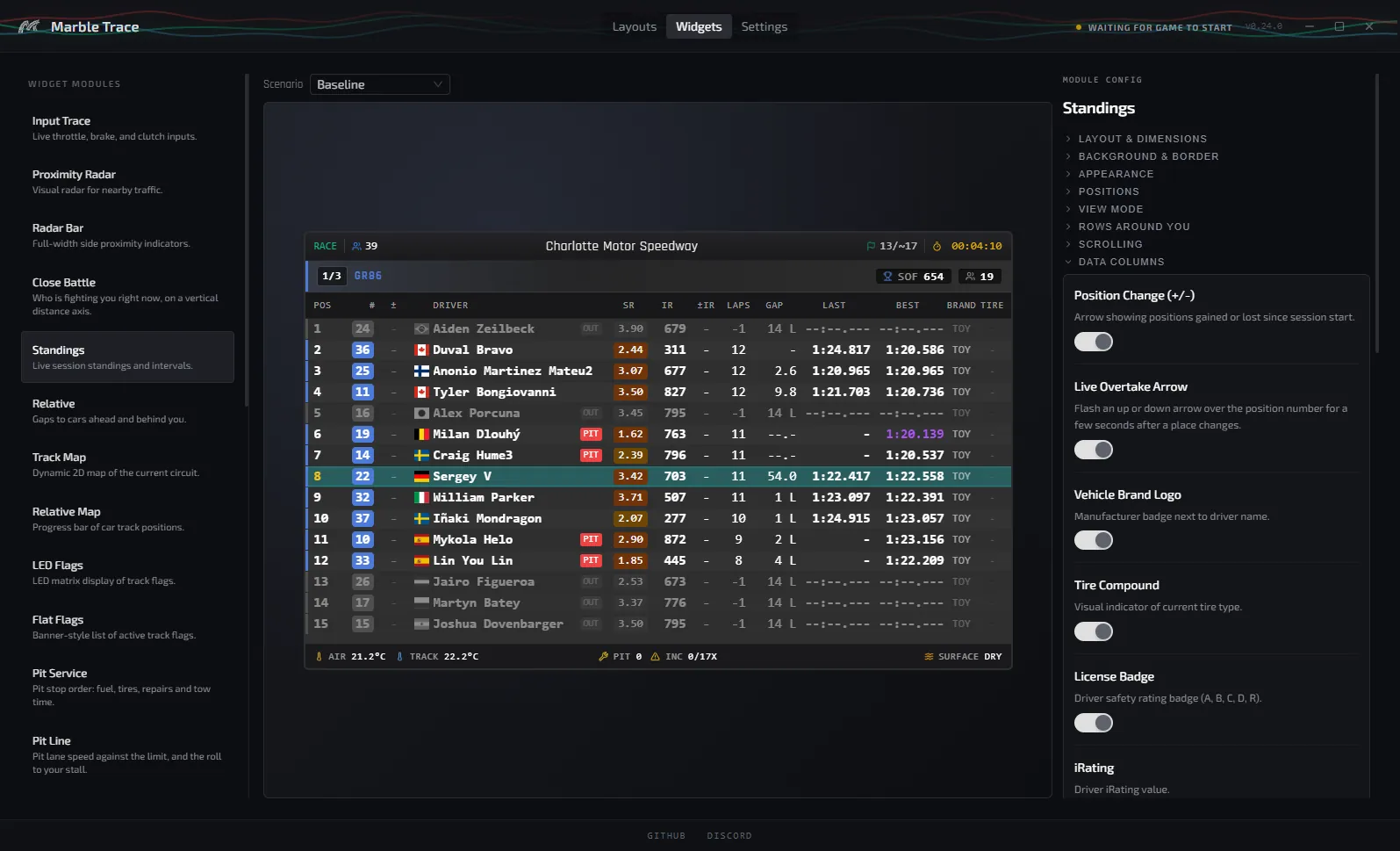The image size is (1400, 851).
Task: Click the yellow status dot indicator
Action: click(1078, 27)
